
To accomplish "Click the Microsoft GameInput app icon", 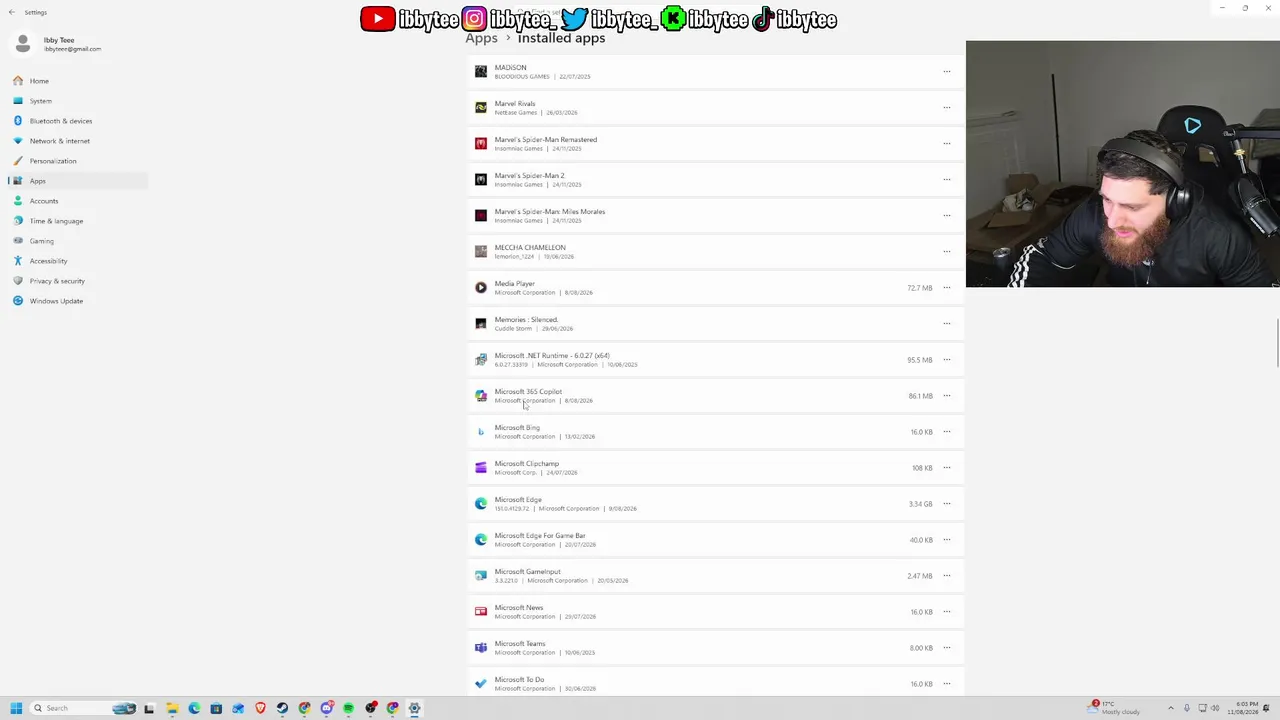I will 481,576.
